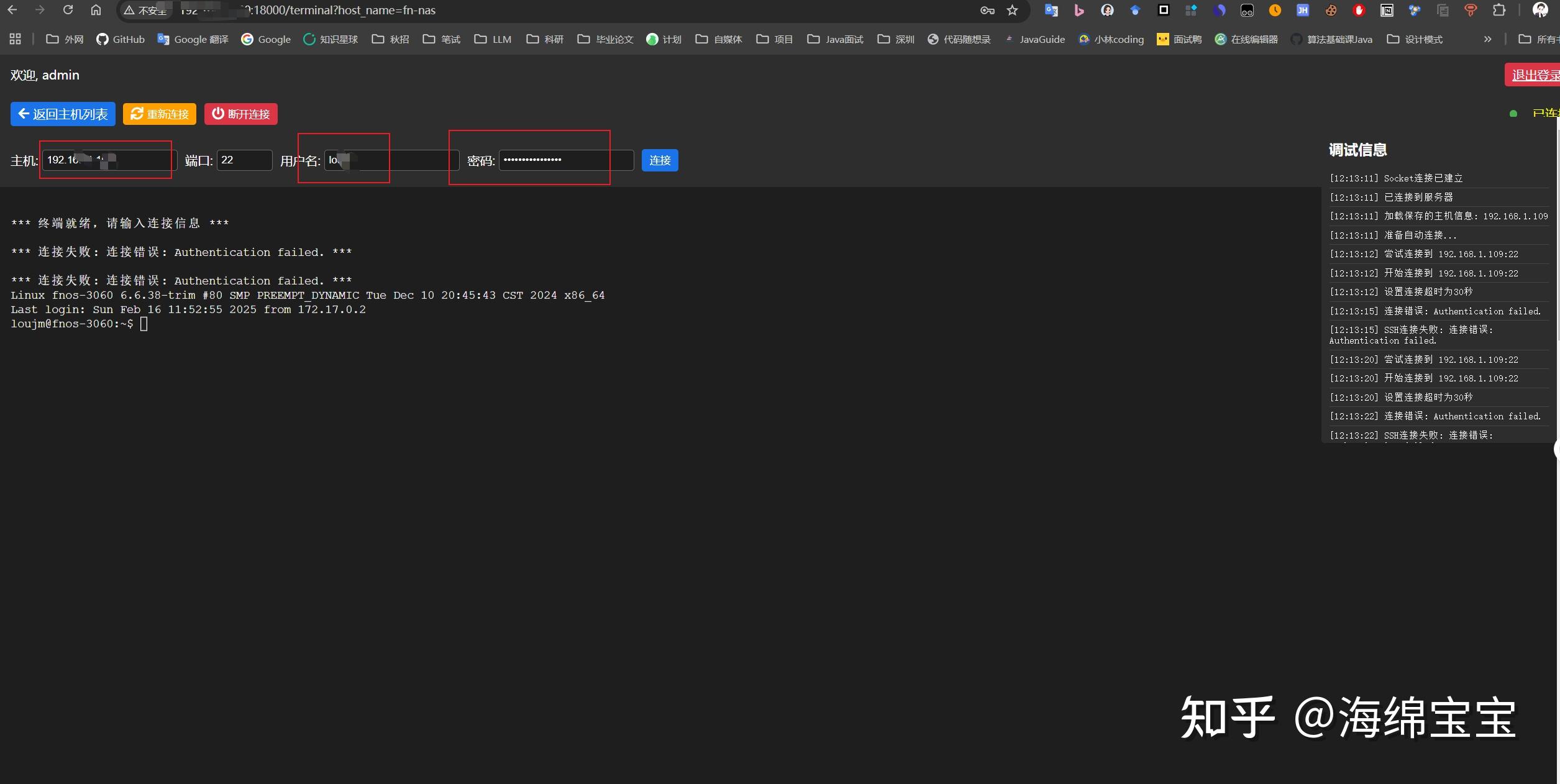This screenshot has height=784, width=1560.
Task: Click the browser home icon
Action: (x=96, y=10)
